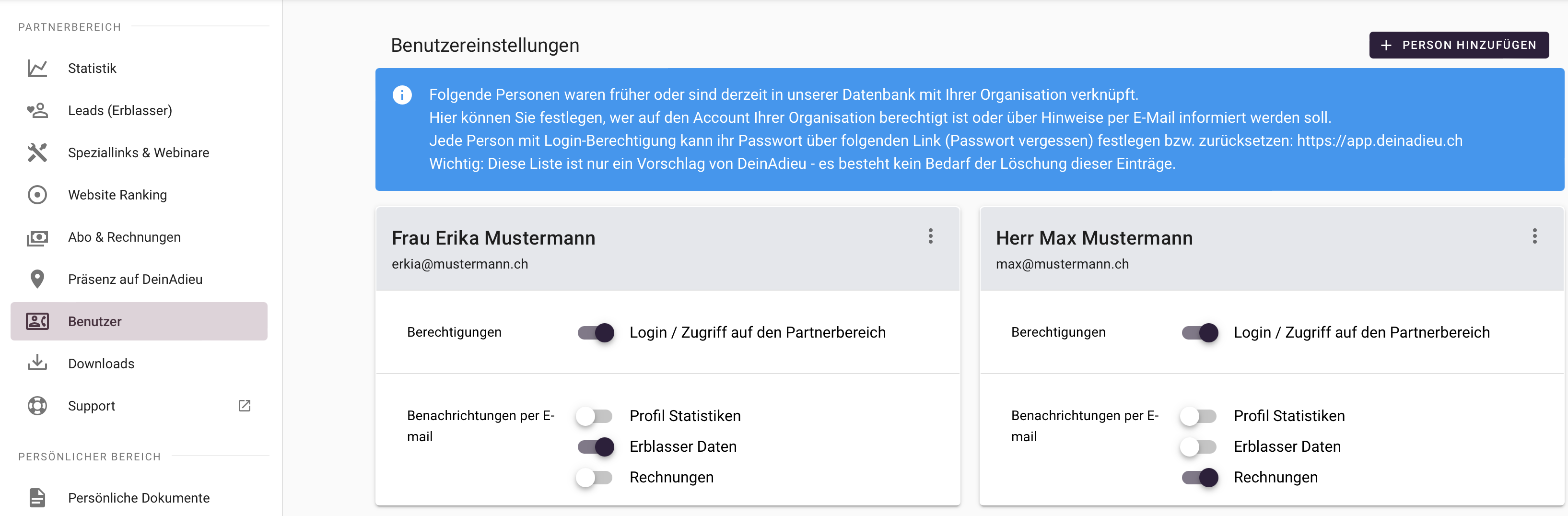Open Support via external link icon
Viewport: 1568px width, 516px height.
coord(244,406)
